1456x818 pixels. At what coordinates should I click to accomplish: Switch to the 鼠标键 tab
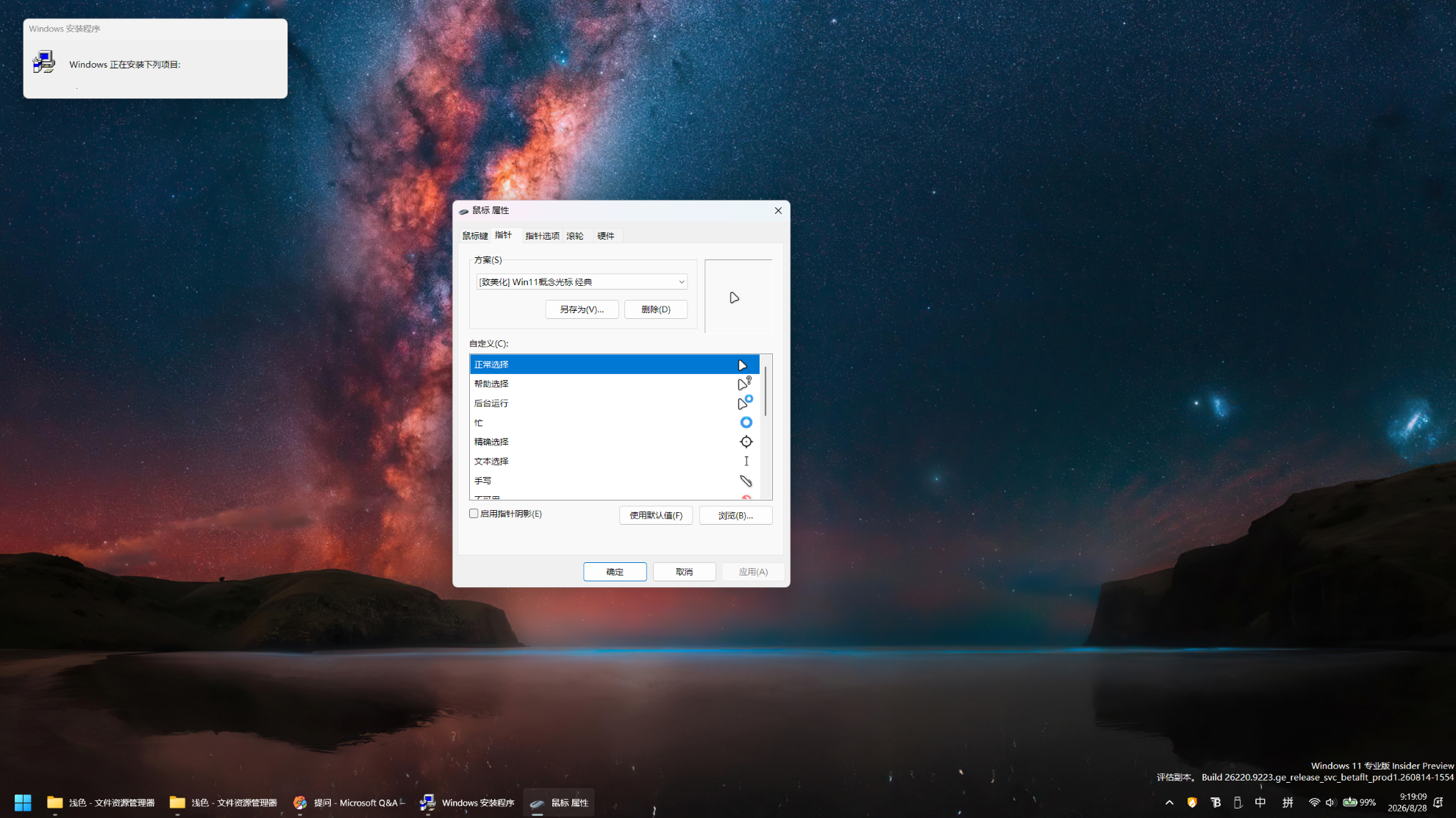(475, 236)
